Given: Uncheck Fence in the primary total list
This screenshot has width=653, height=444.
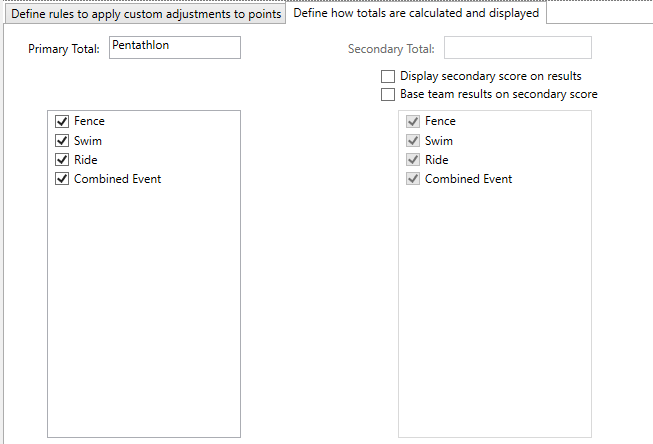Looking at the screenshot, I should click(62, 121).
